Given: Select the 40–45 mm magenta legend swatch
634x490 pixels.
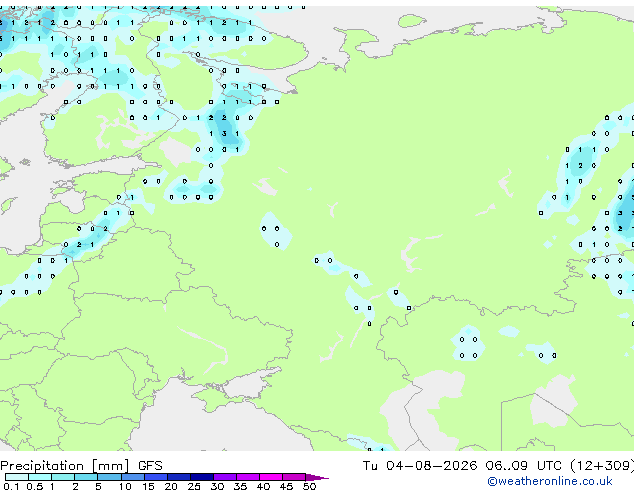Looking at the screenshot, I should tap(271, 477).
